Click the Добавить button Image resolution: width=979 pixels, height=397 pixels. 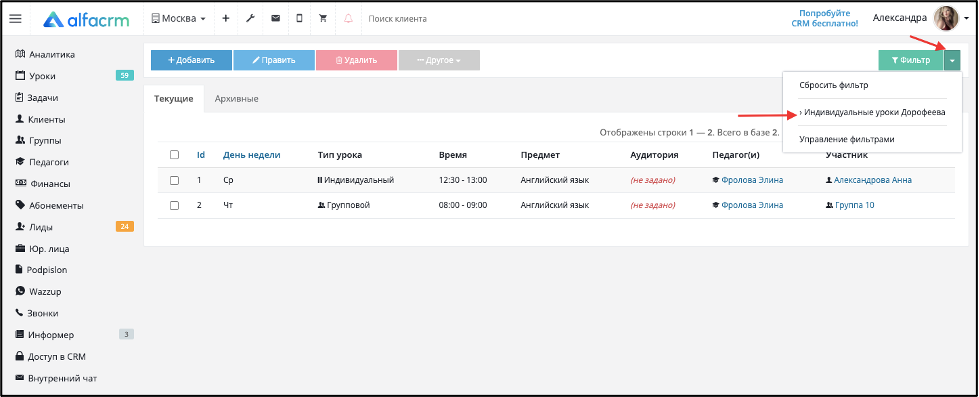191,61
